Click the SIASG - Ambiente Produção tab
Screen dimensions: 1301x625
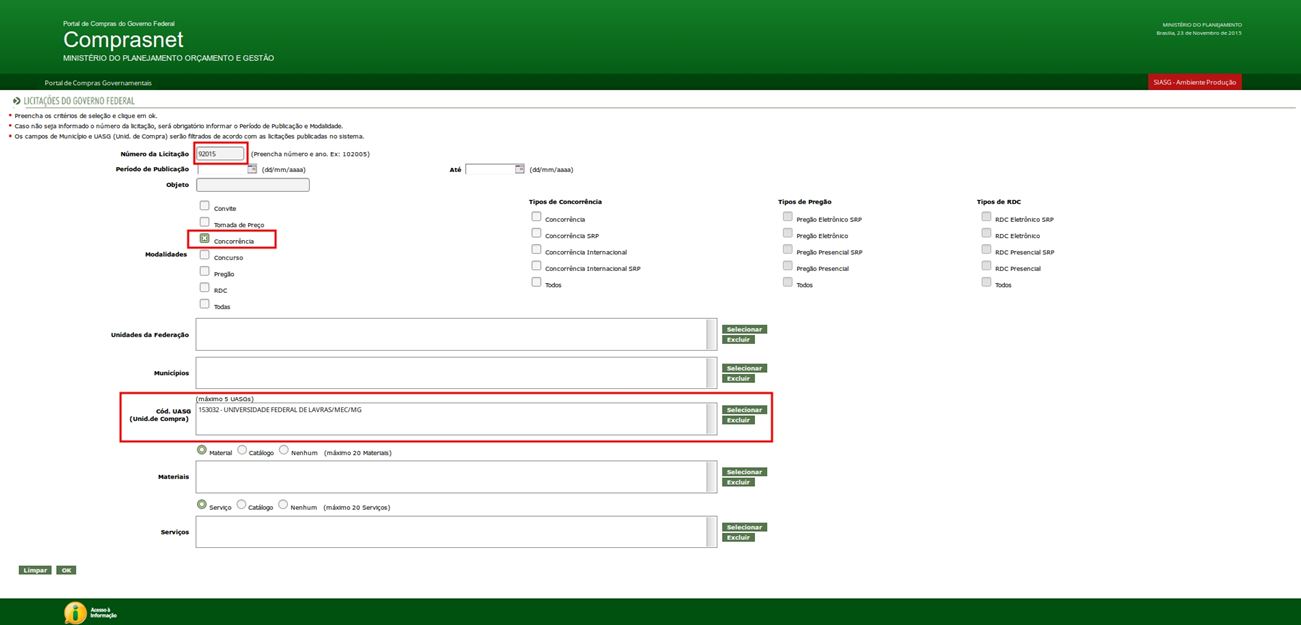[x=1195, y=82]
